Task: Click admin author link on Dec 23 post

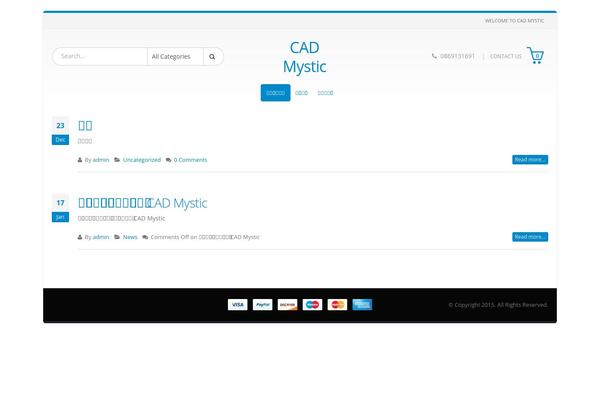Action: click(x=101, y=160)
